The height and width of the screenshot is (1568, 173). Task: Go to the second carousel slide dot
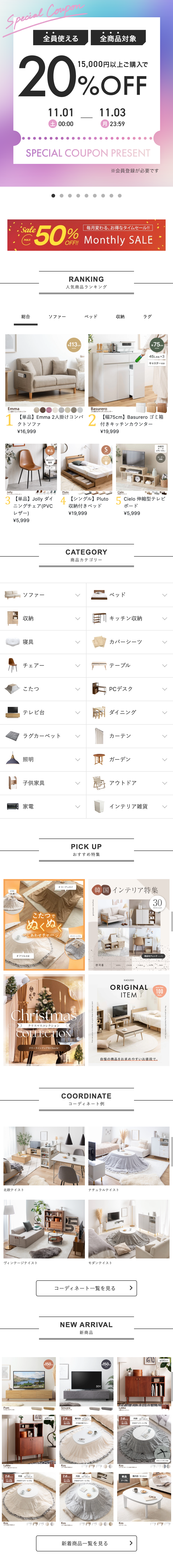coord(62,196)
